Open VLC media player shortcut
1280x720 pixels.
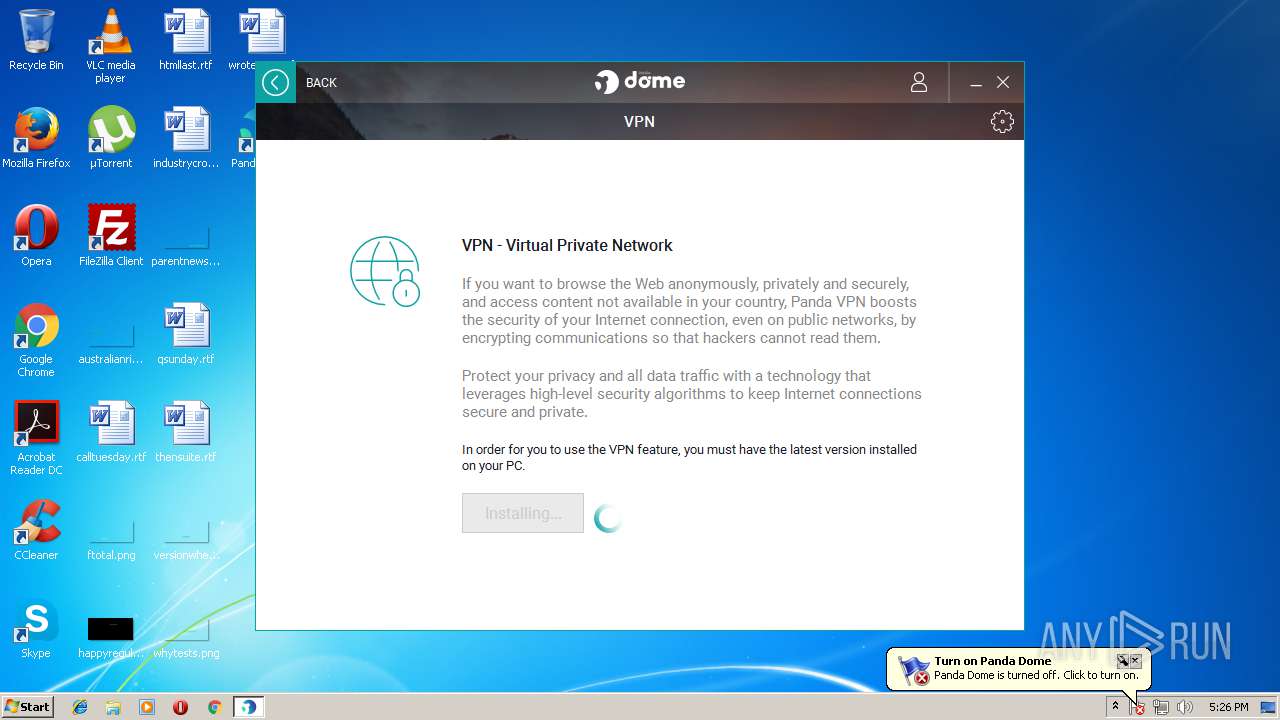point(110,46)
